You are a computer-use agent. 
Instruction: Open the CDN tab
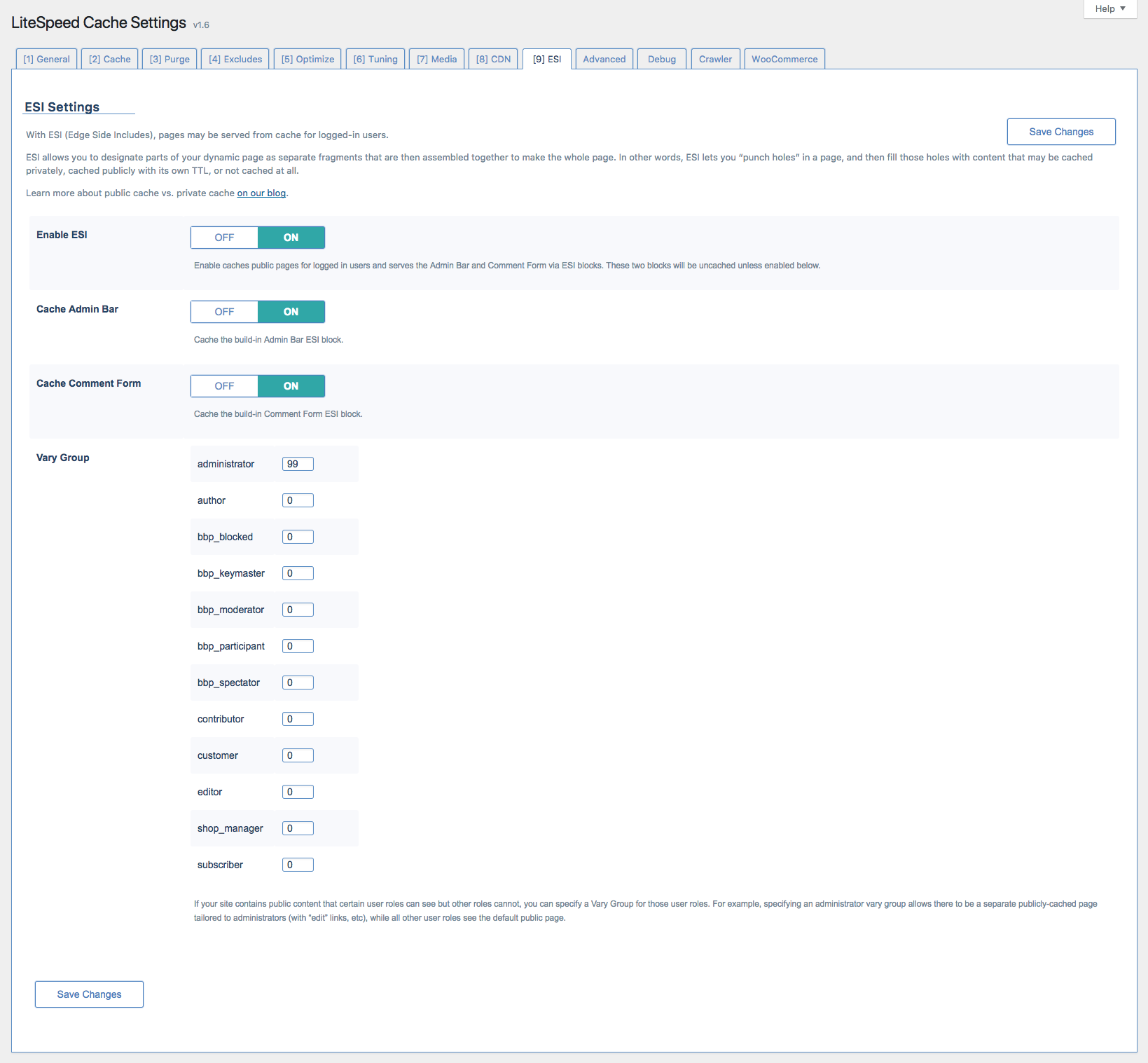493,59
